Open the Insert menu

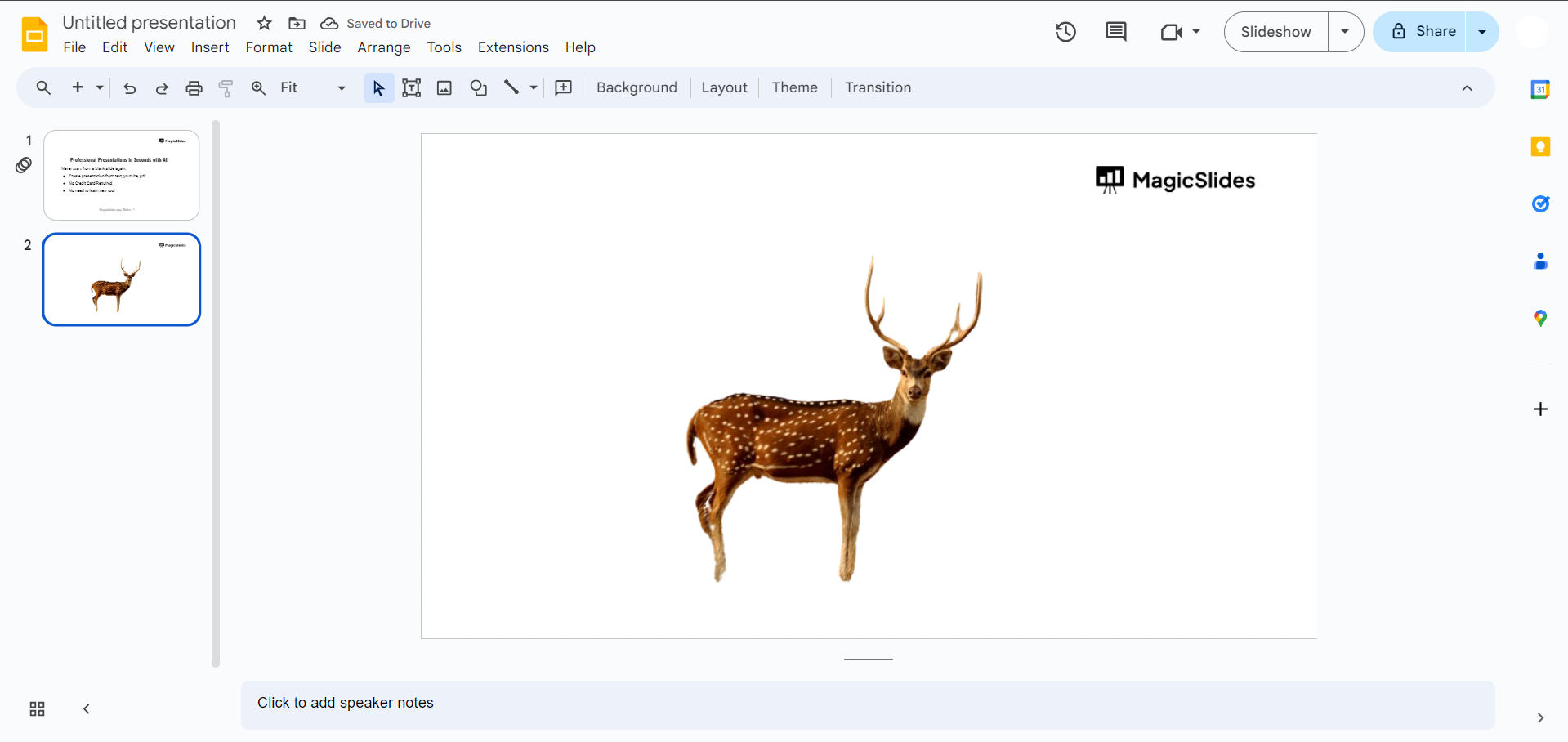pos(210,47)
